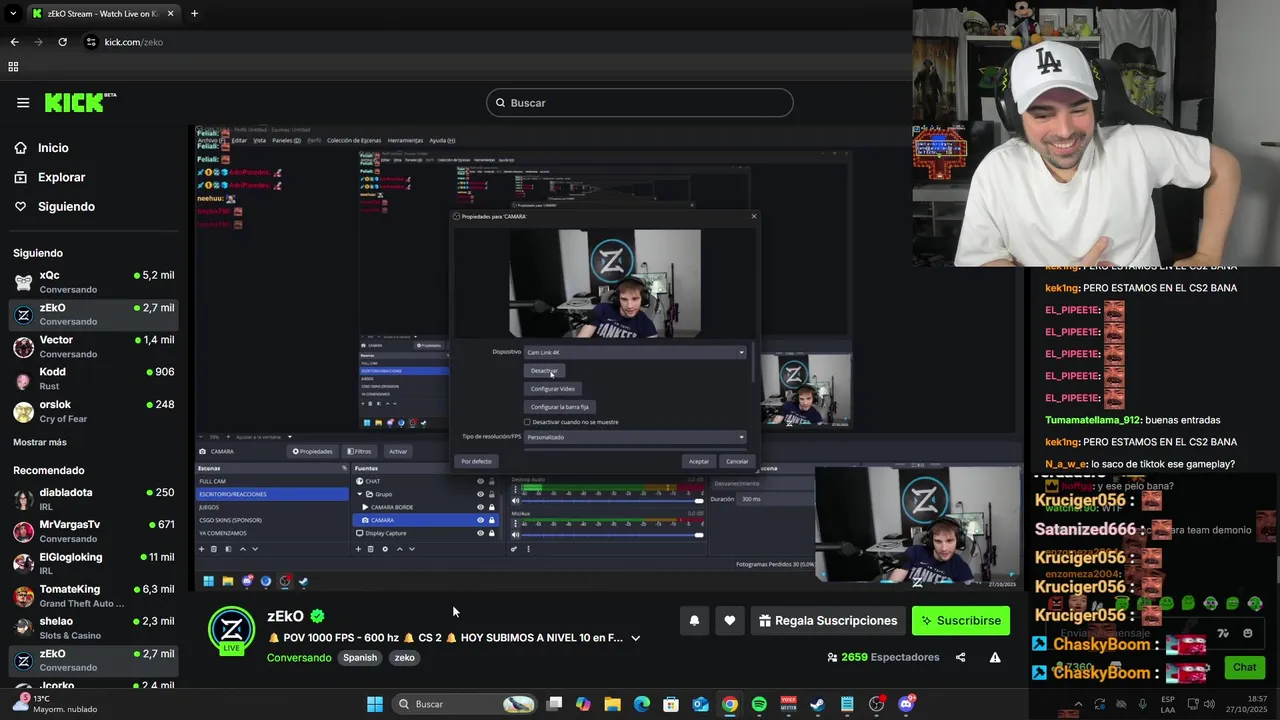Click the report warning triangle icon
Image resolution: width=1280 pixels, height=720 pixels.
pyautogui.click(x=995, y=658)
